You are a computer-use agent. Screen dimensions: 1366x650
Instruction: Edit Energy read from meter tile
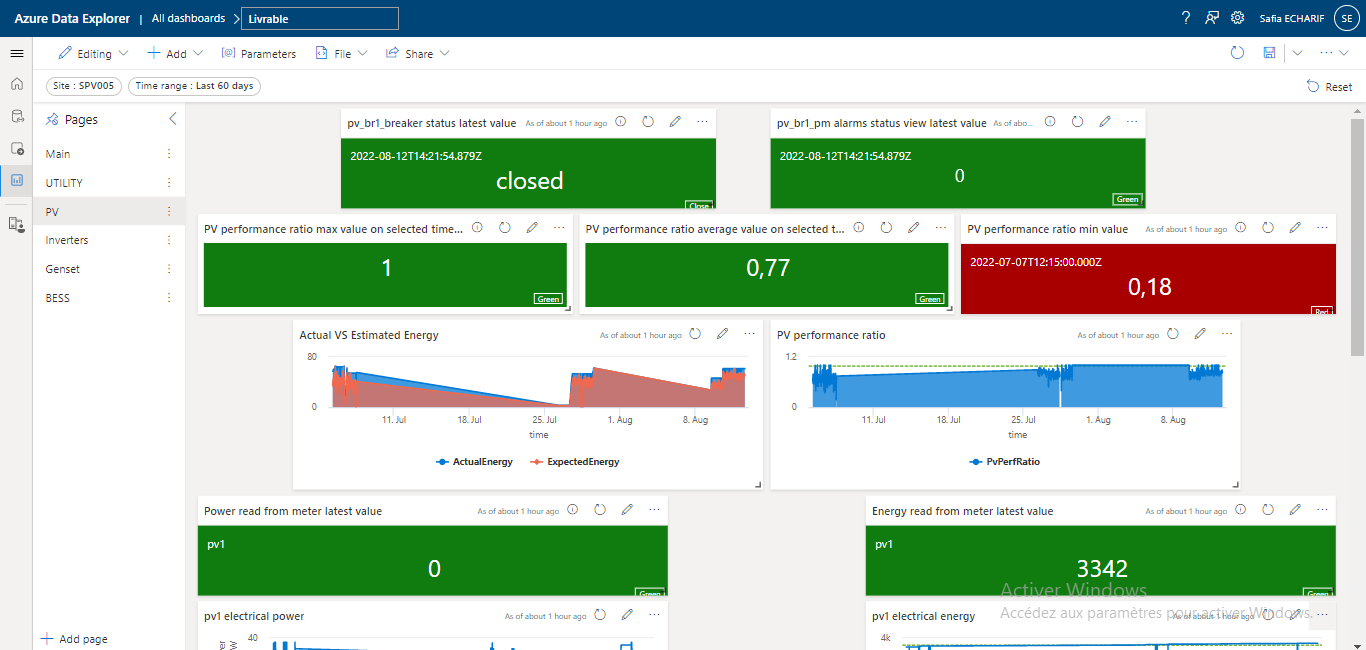[x=1295, y=510]
